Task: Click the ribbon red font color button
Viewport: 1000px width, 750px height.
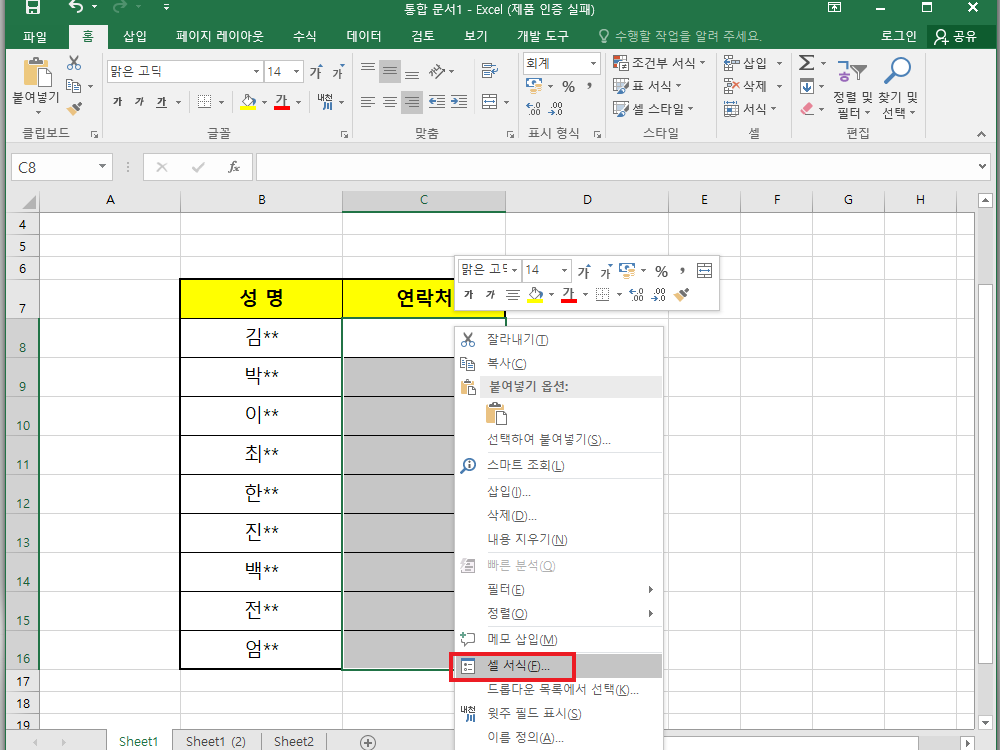Action: [x=282, y=101]
